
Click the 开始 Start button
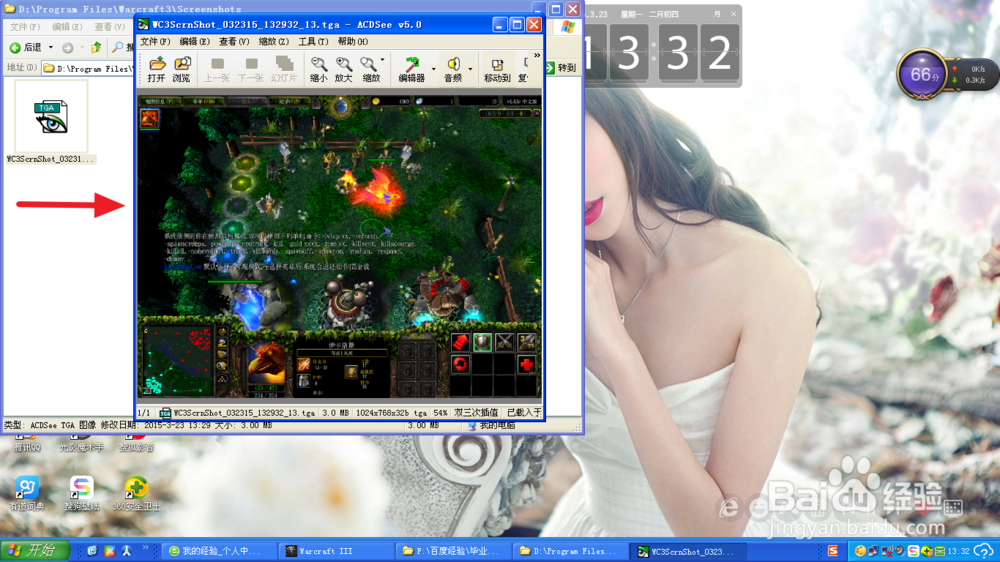pyautogui.click(x=34, y=551)
